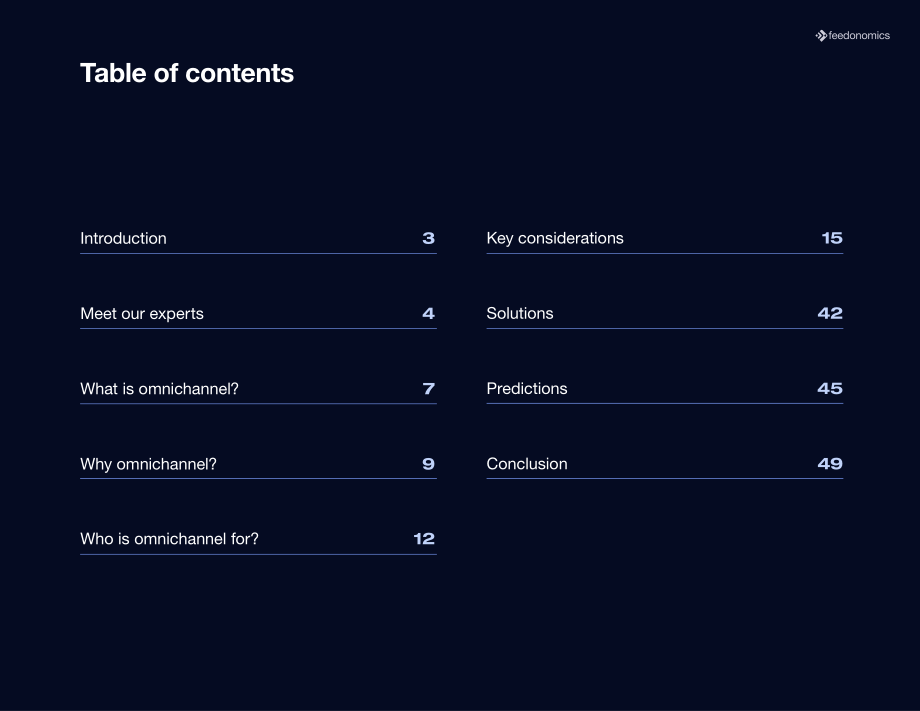Click page number 49 beside Conclusion

click(830, 463)
